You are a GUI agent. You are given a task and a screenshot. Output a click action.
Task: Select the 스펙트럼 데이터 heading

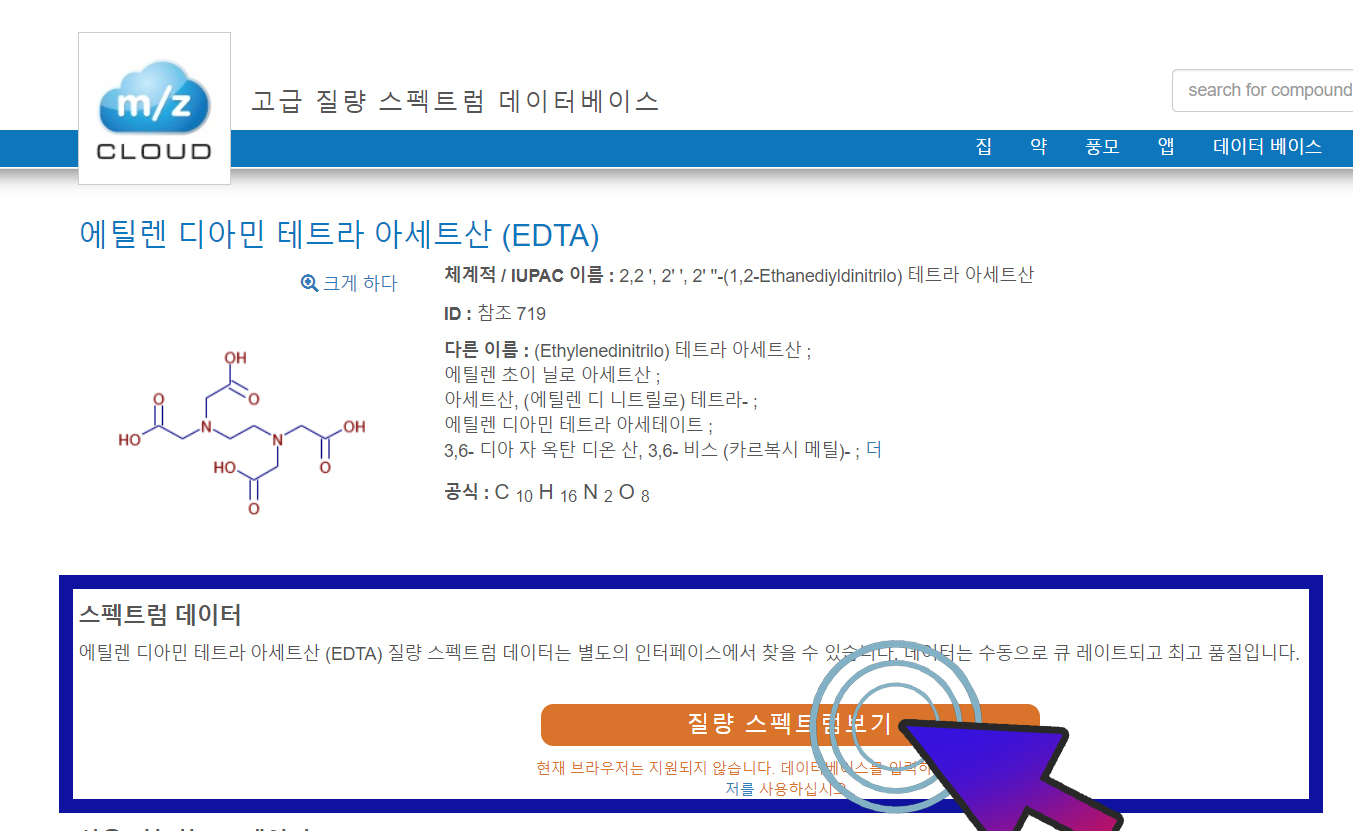click(x=160, y=614)
